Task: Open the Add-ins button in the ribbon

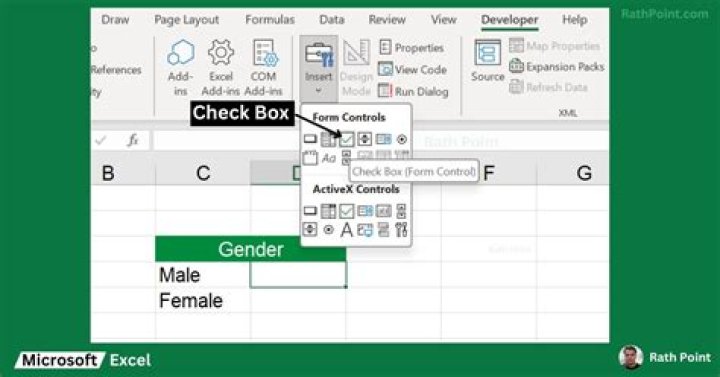Action: (x=180, y=68)
